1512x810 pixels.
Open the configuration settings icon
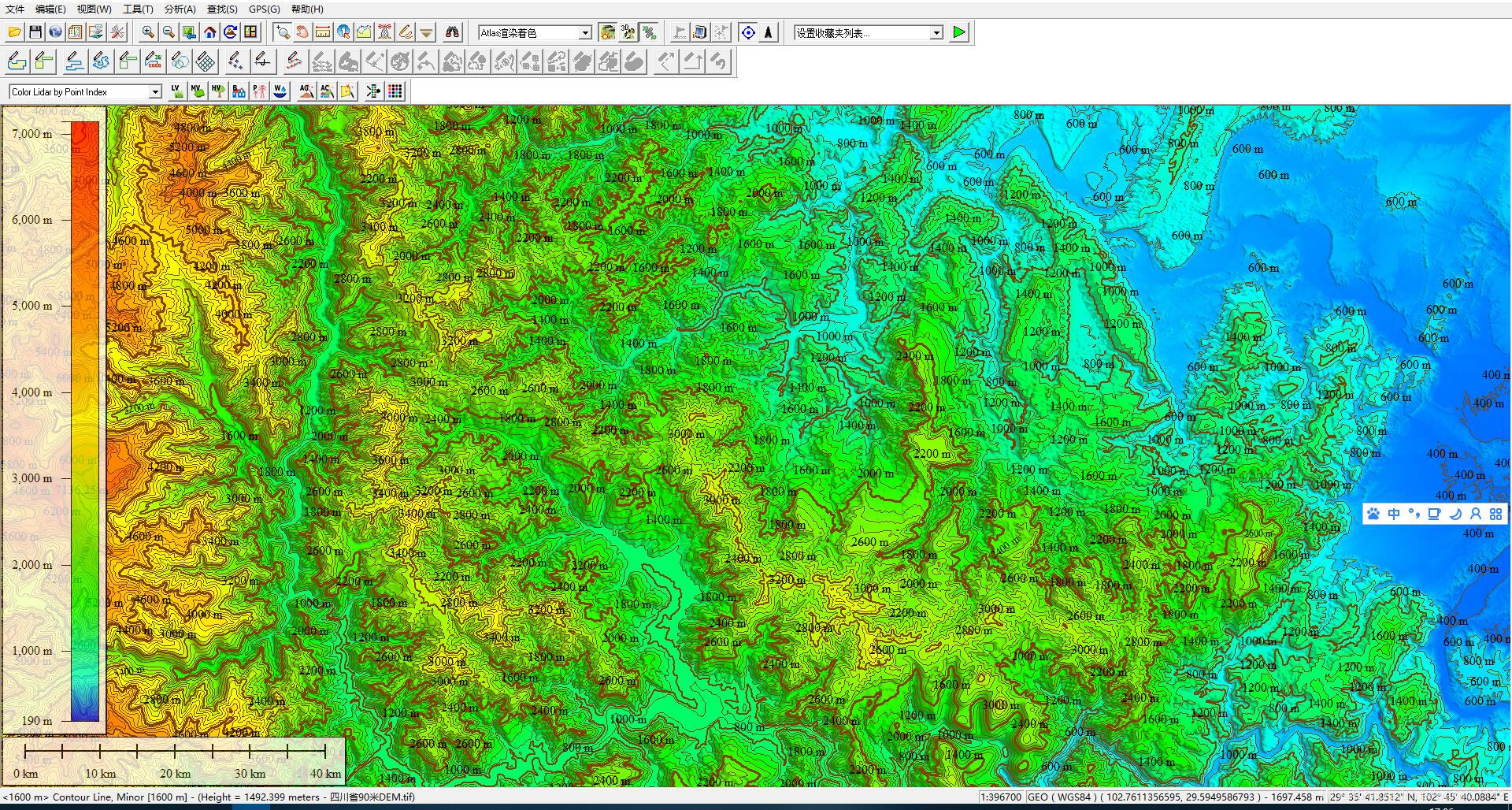coord(76,32)
